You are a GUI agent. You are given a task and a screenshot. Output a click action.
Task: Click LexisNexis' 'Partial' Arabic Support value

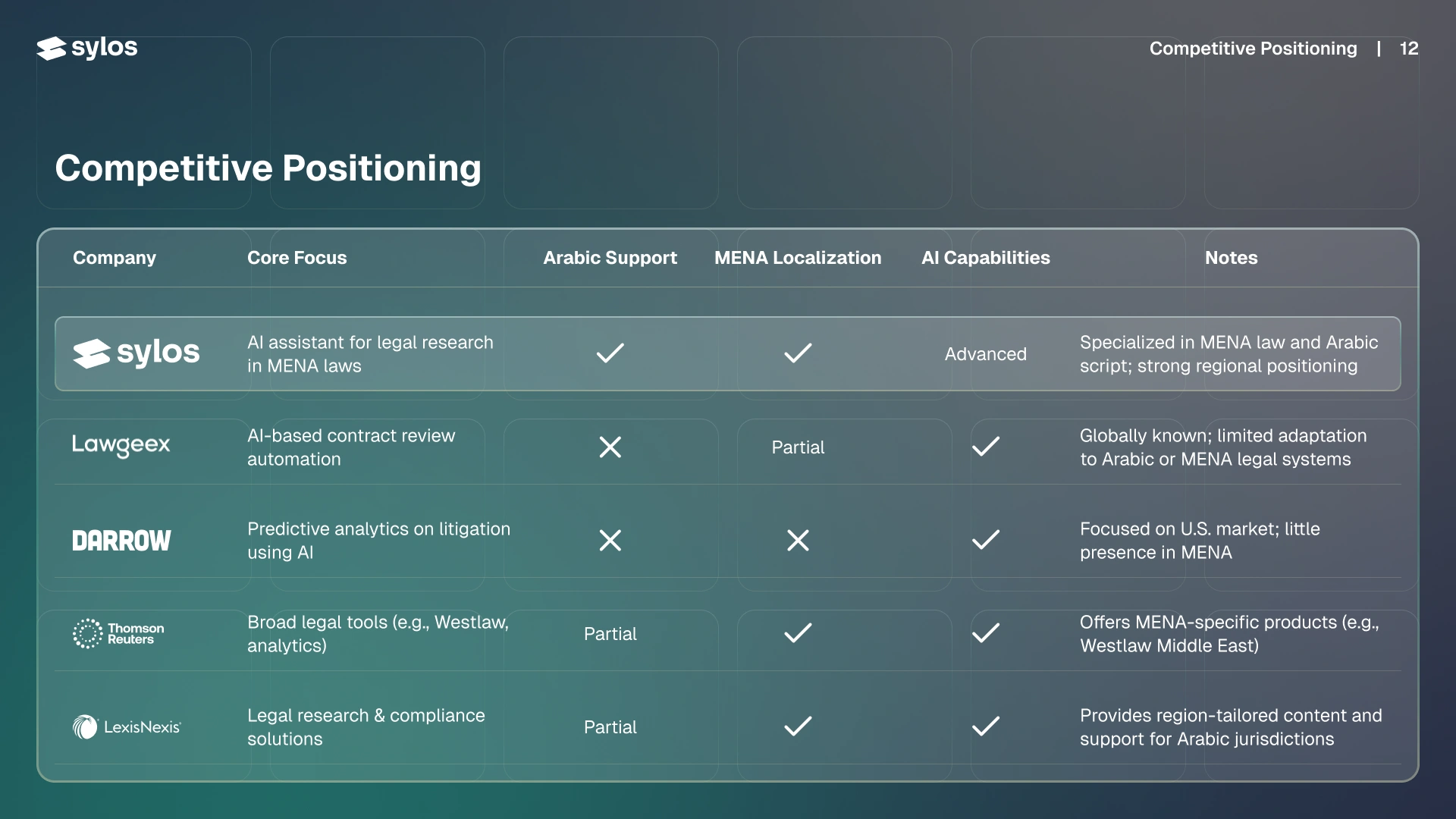pos(610,727)
